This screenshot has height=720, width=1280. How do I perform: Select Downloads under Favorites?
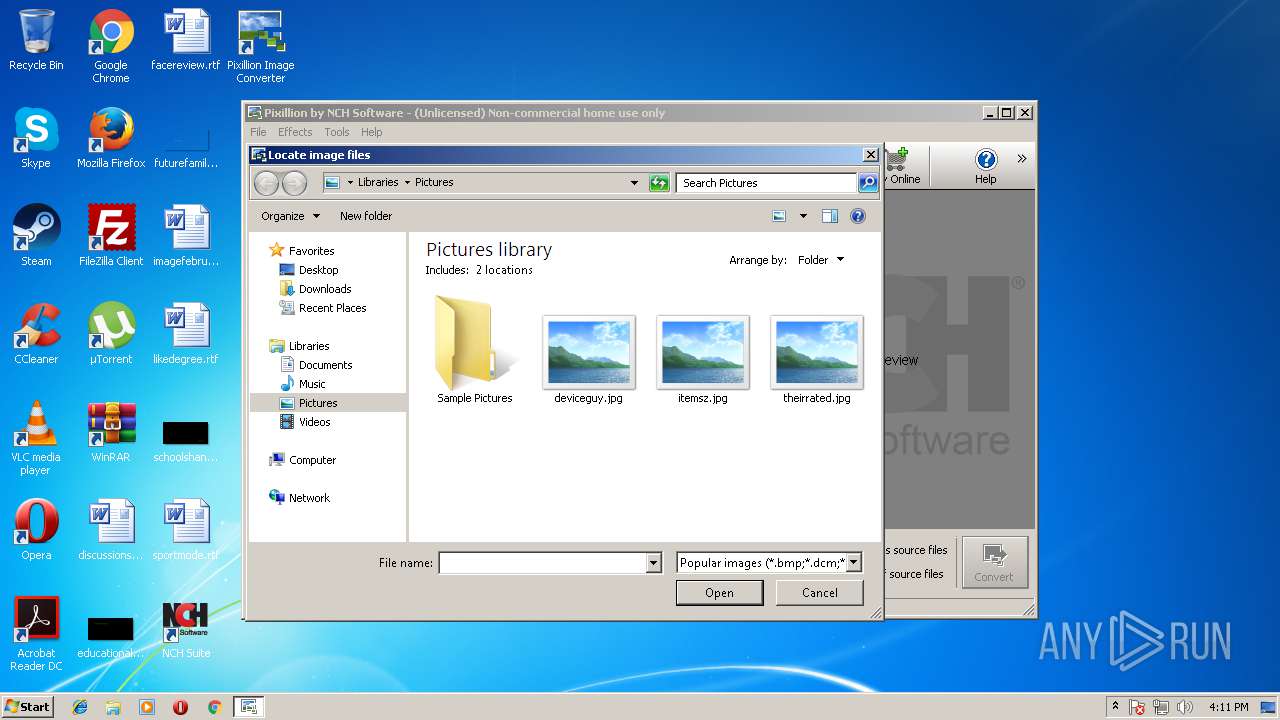click(x=325, y=289)
